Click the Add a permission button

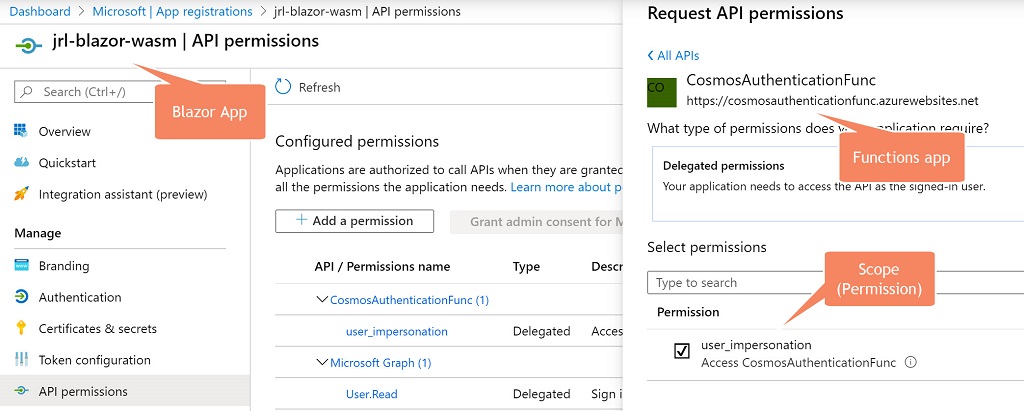tap(355, 221)
